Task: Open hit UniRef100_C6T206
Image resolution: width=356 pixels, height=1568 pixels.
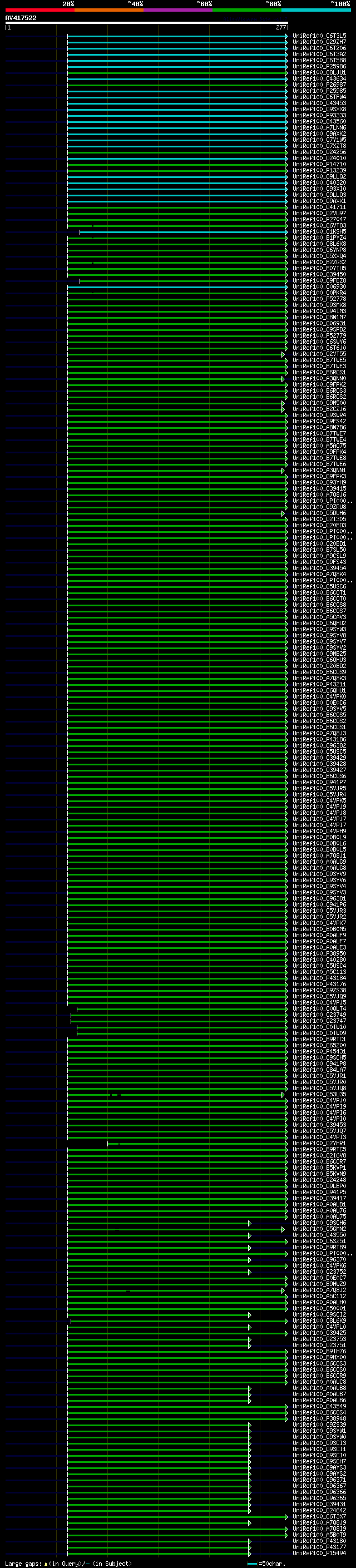Action: [x=319, y=48]
